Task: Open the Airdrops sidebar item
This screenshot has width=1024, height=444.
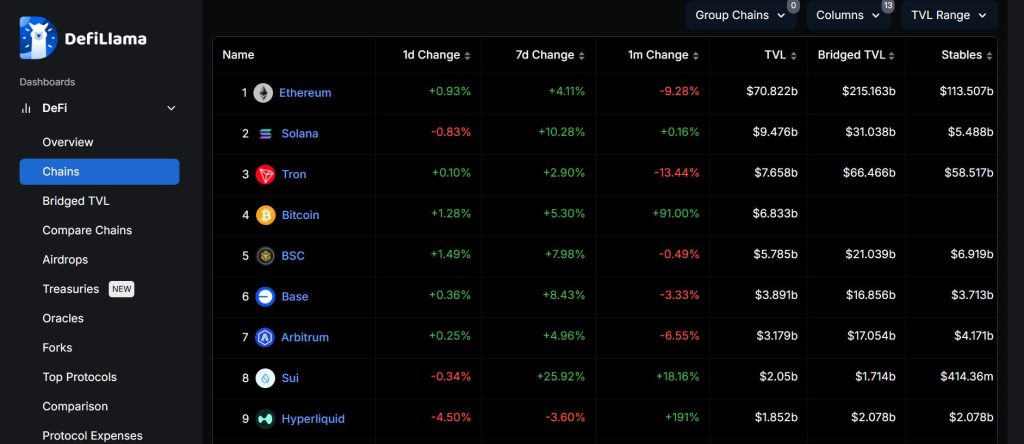Action: (65, 260)
